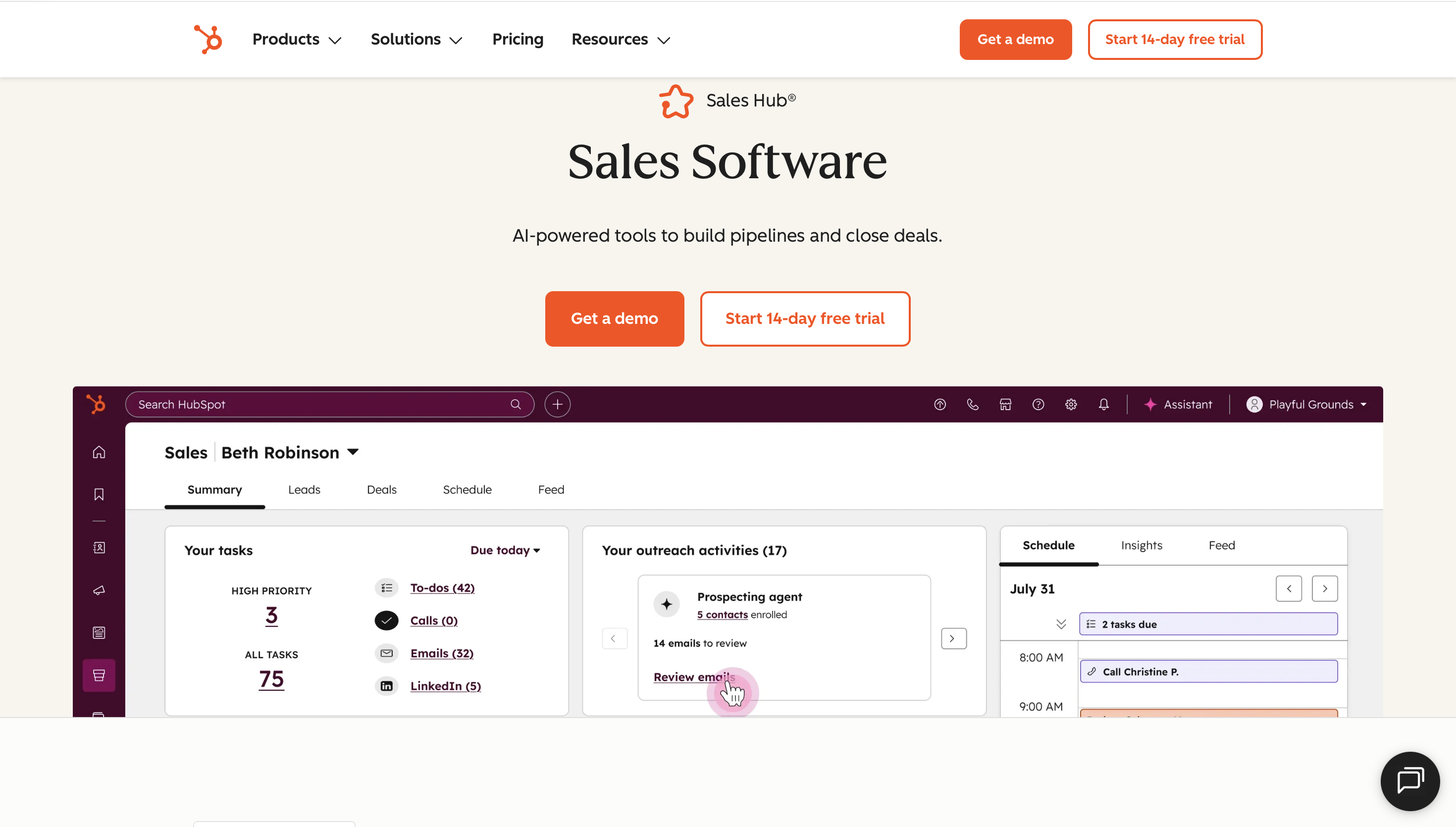Click the Home icon in the sidebar
This screenshot has width=1456, height=827.
coord(99,452)
